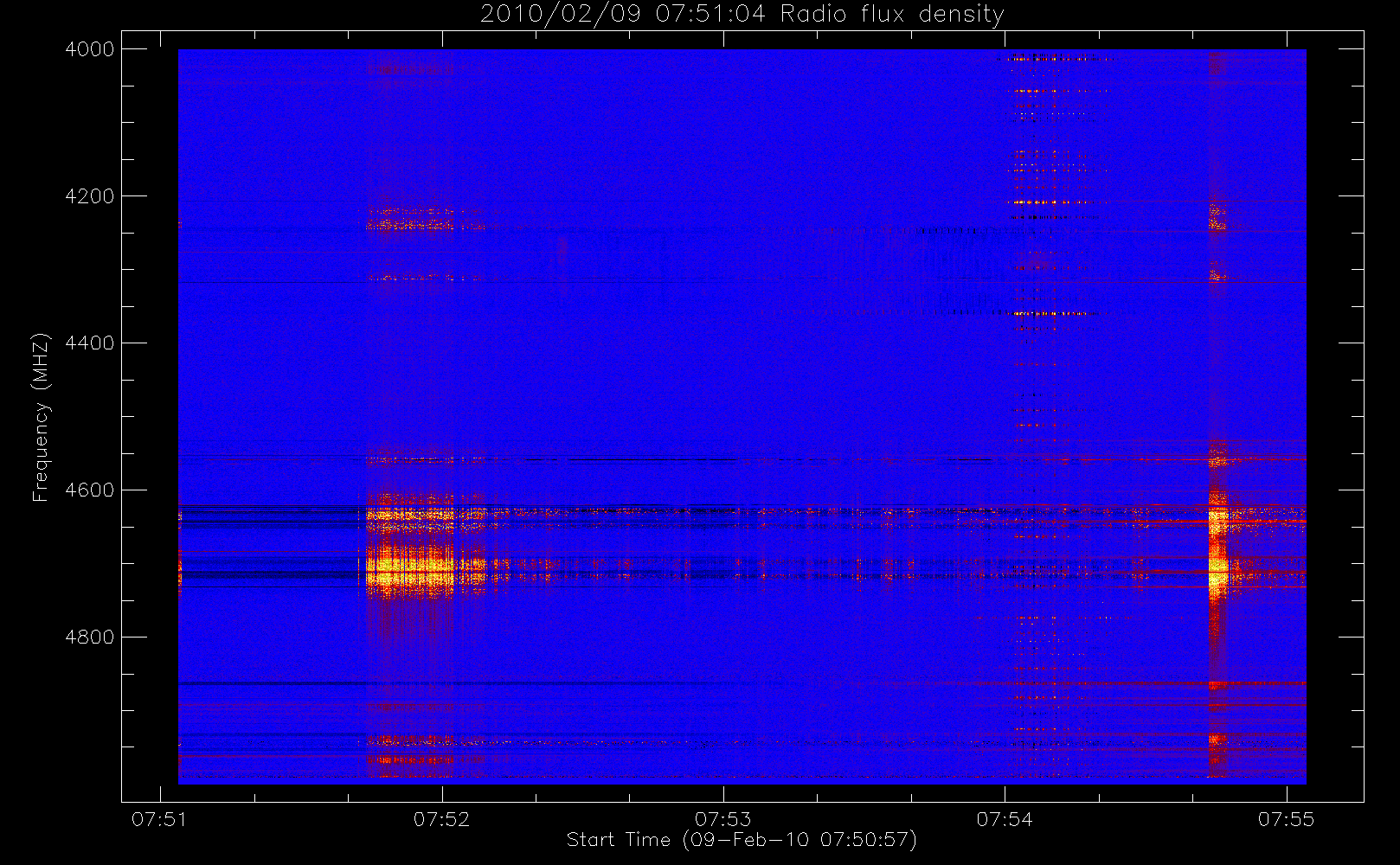Click the 4000 frequency tick label

90,49
